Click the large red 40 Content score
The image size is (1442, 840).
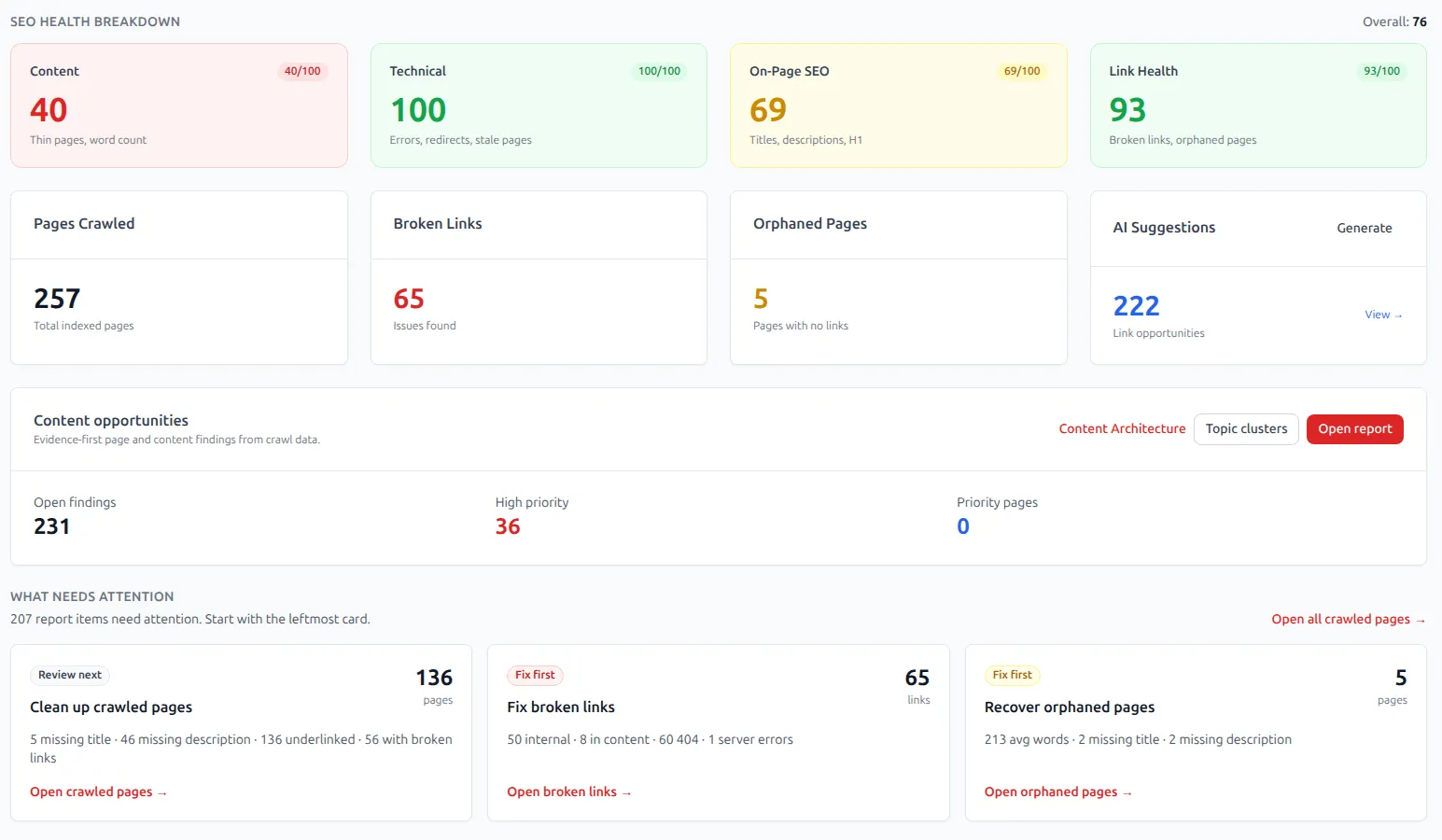click(49, 110)
